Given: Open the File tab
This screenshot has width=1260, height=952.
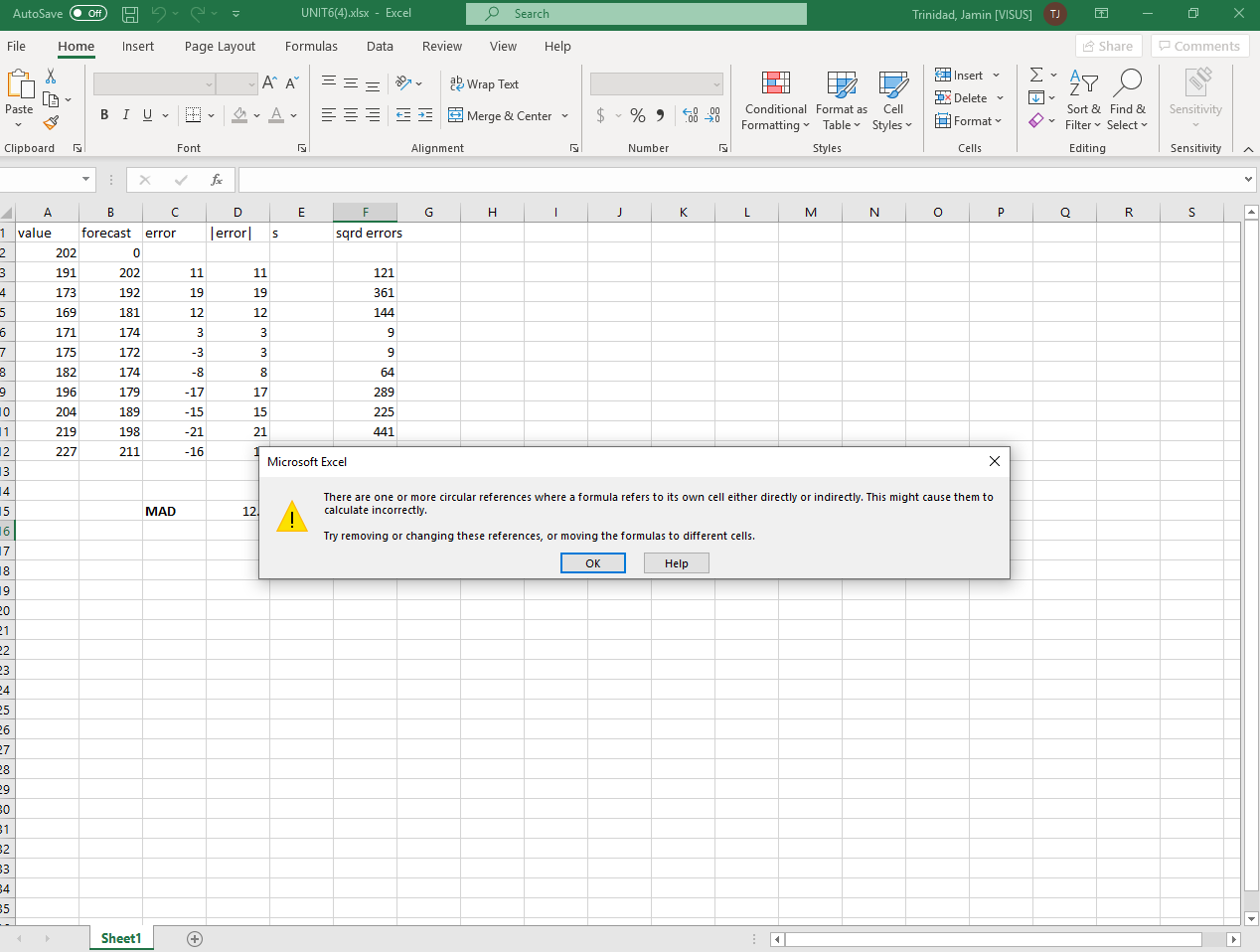Looking at the screenshot, I should [17, 46].
